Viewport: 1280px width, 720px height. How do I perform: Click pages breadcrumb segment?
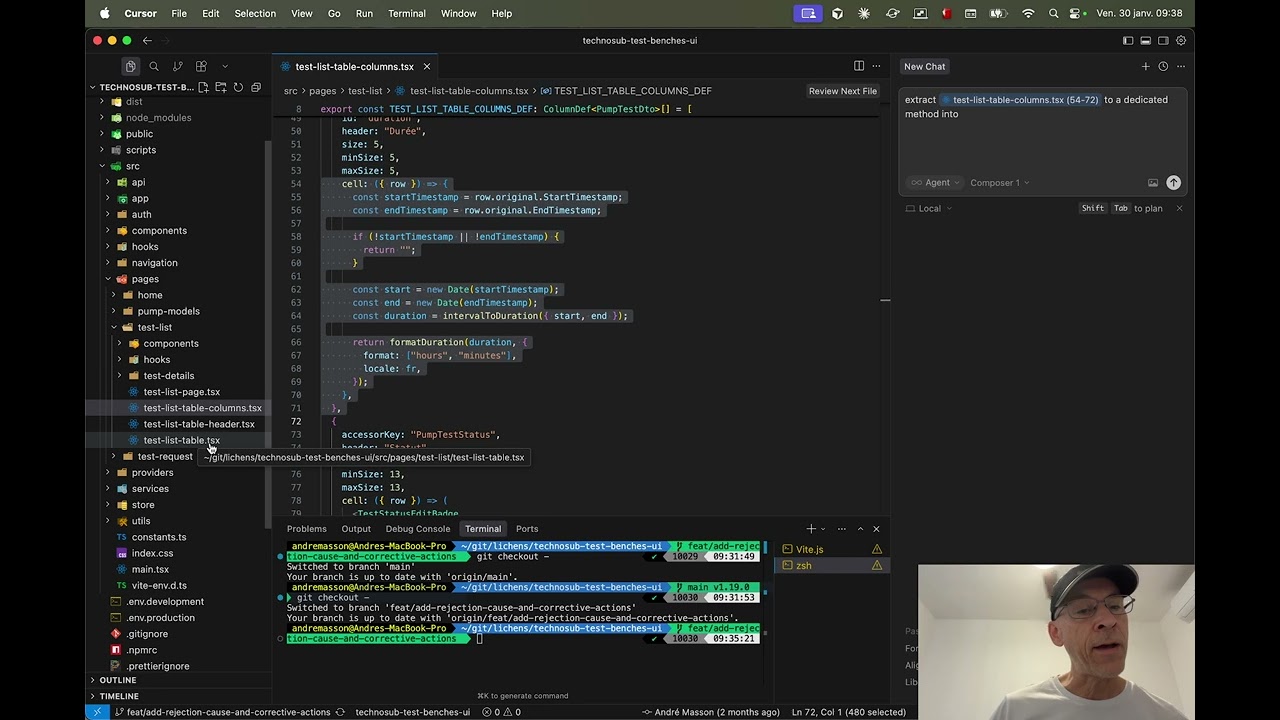point(322,91)
